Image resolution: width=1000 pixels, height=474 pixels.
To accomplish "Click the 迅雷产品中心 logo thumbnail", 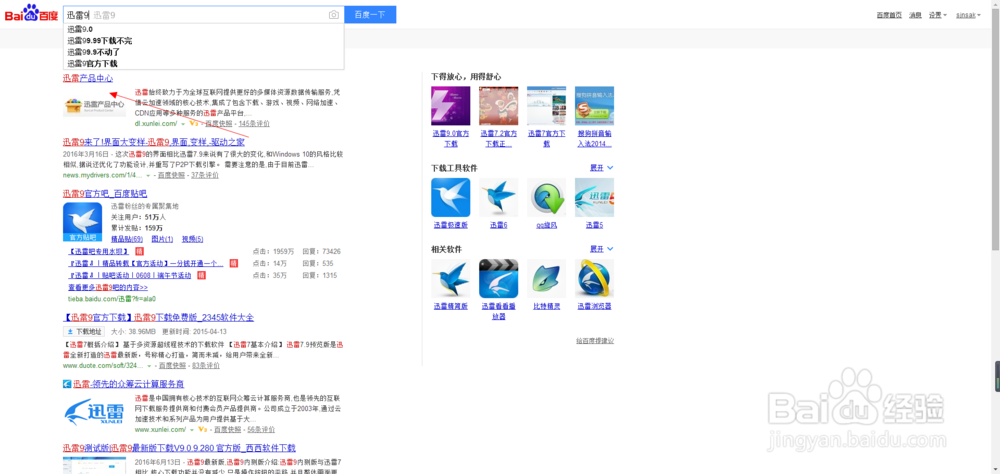I will pyautogui.click(x=94, y=103).
